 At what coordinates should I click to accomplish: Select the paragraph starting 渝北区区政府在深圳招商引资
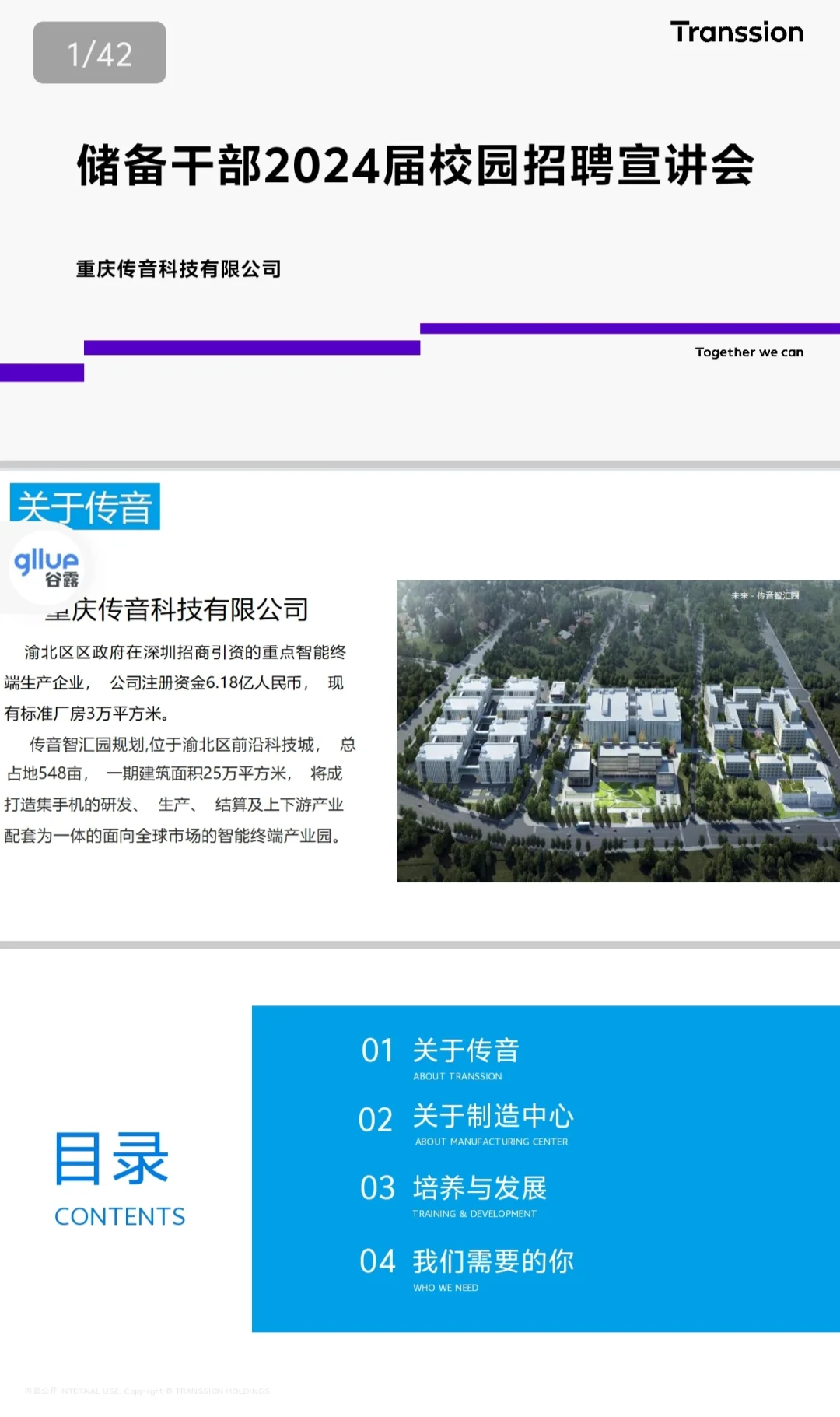[x=175, y=682]
